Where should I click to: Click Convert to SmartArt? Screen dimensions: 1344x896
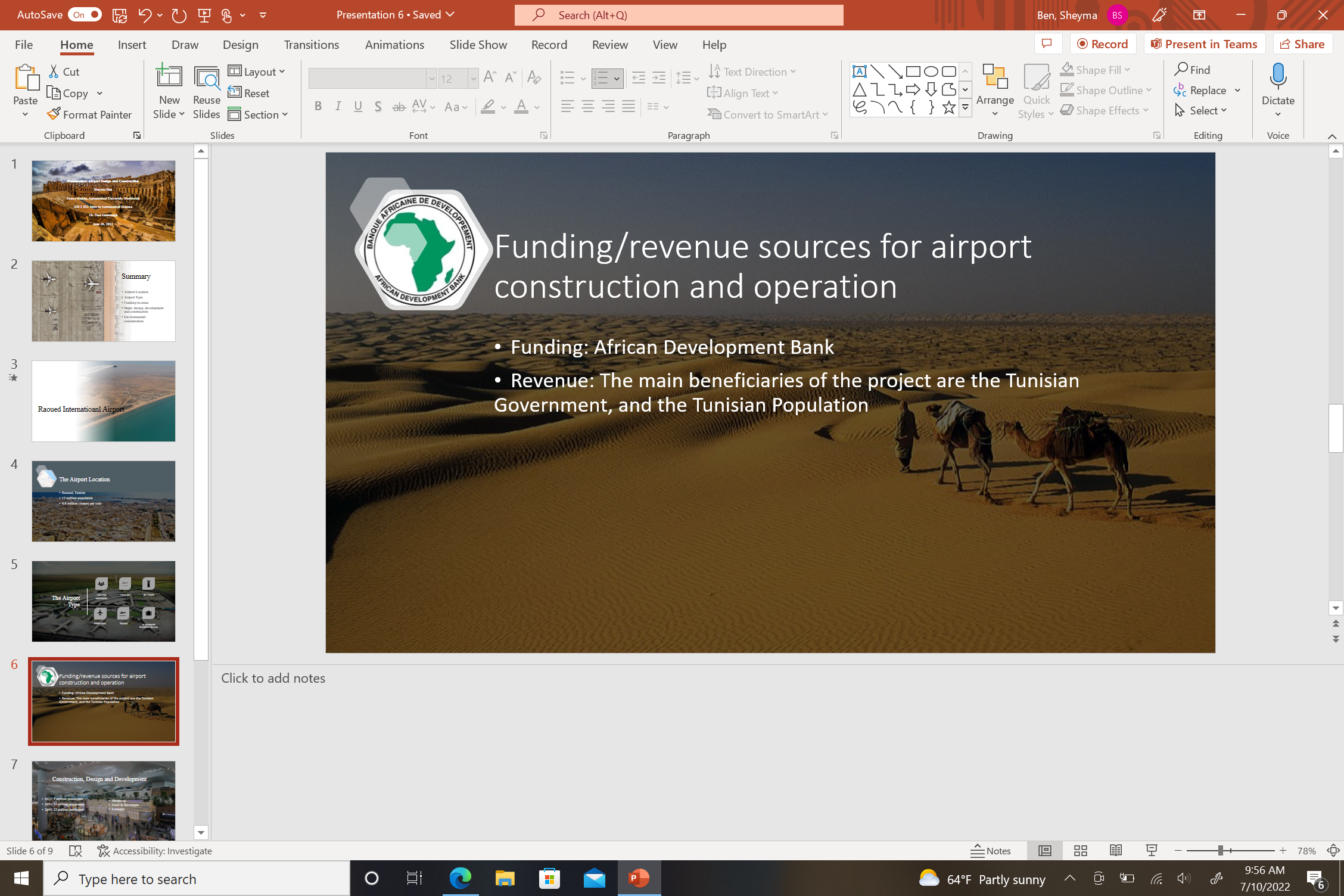click(x=768, y=114)
